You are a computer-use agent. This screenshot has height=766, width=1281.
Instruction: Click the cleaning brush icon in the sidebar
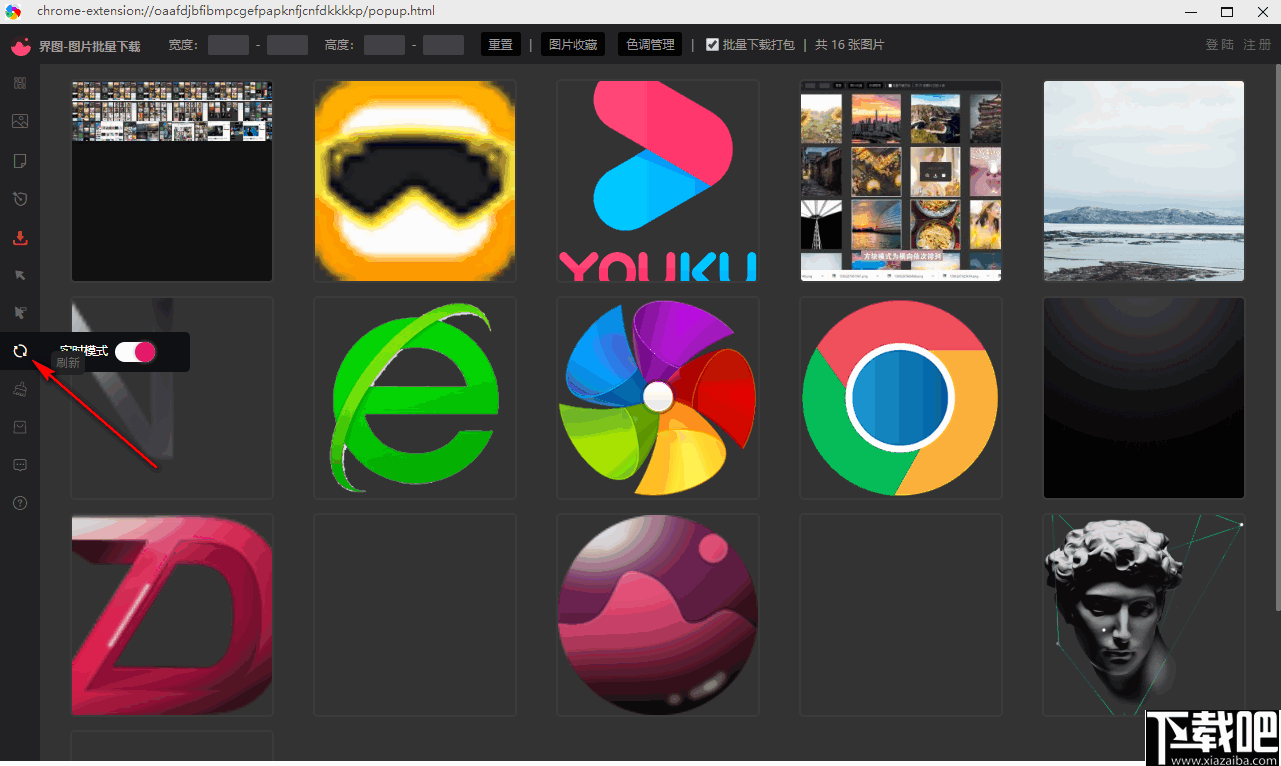coord(20,389)
